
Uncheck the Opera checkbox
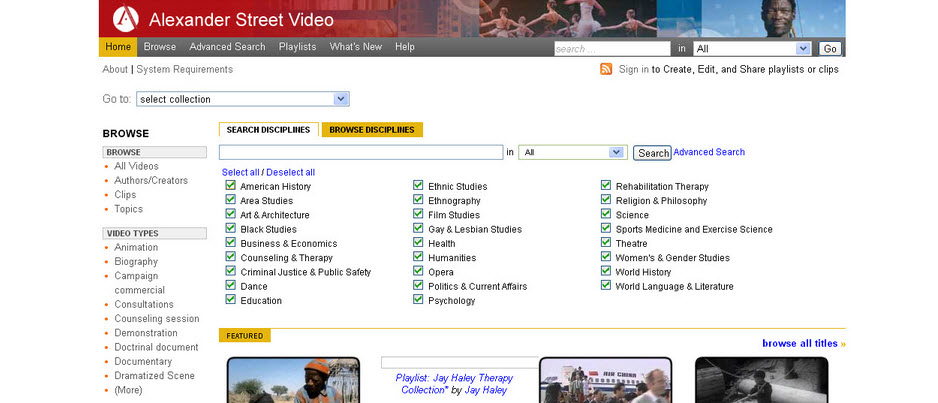tap(418, 271)
